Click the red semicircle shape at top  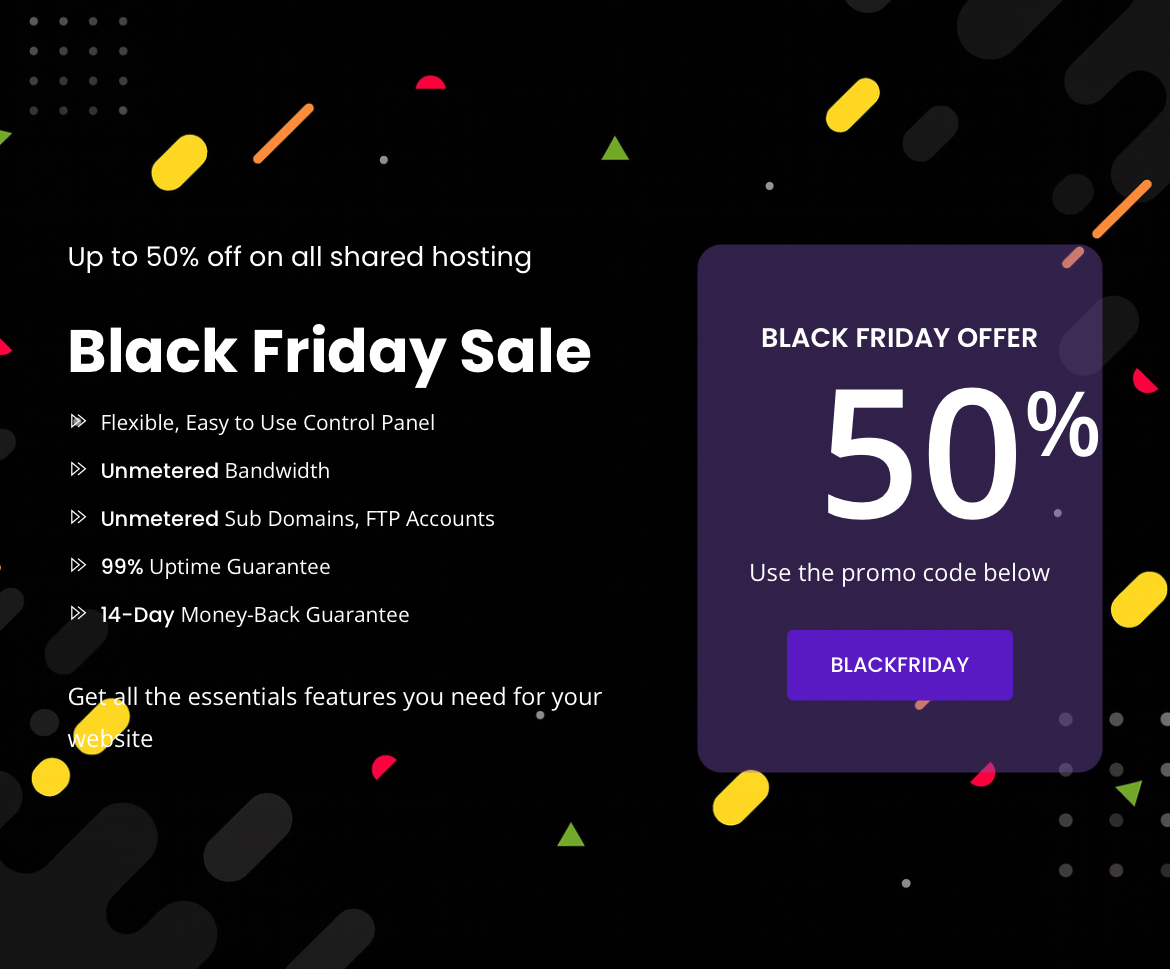pyautogui.click(x=431, y=83)
